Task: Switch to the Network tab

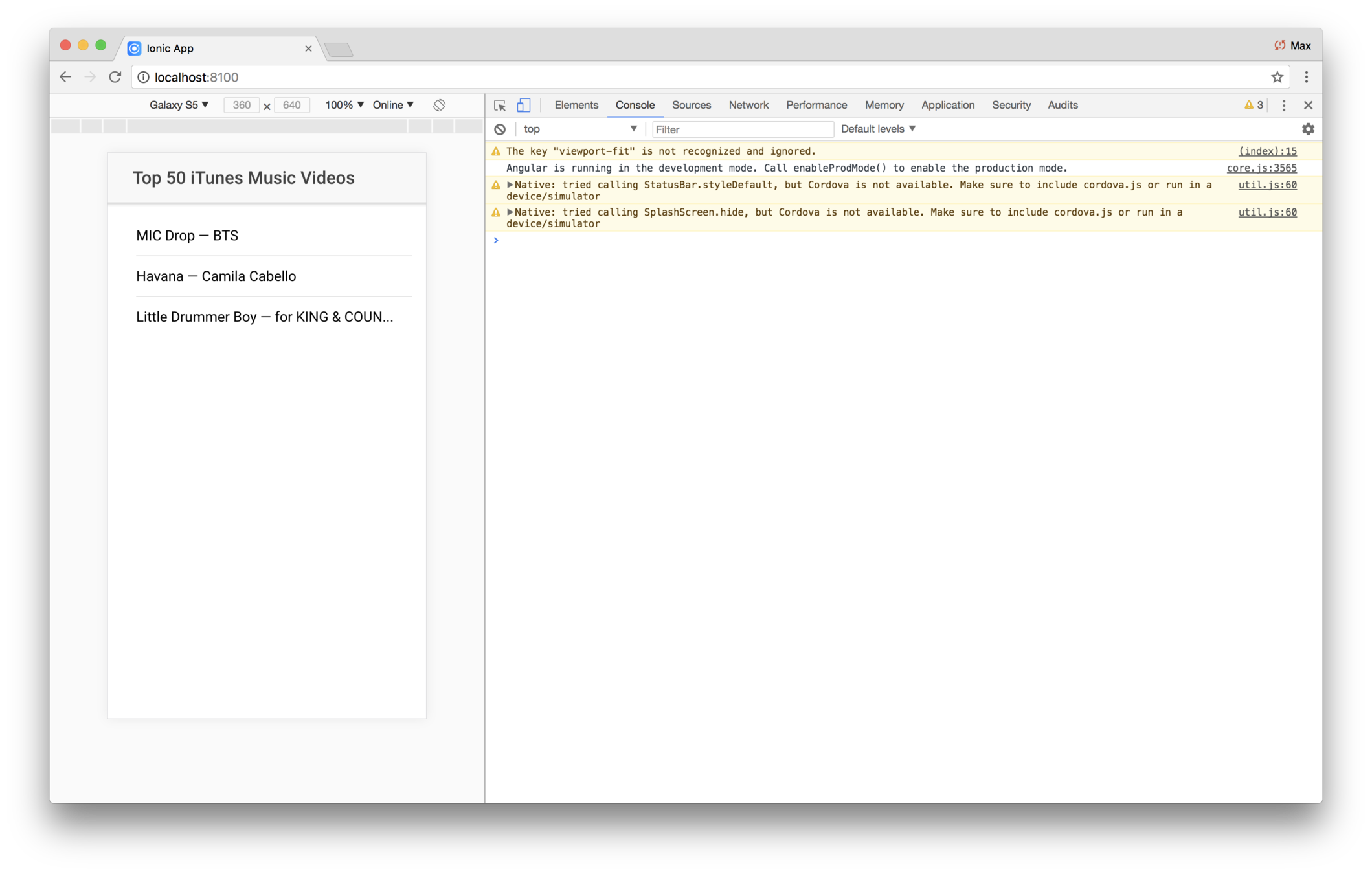Action: pos(748,105)
